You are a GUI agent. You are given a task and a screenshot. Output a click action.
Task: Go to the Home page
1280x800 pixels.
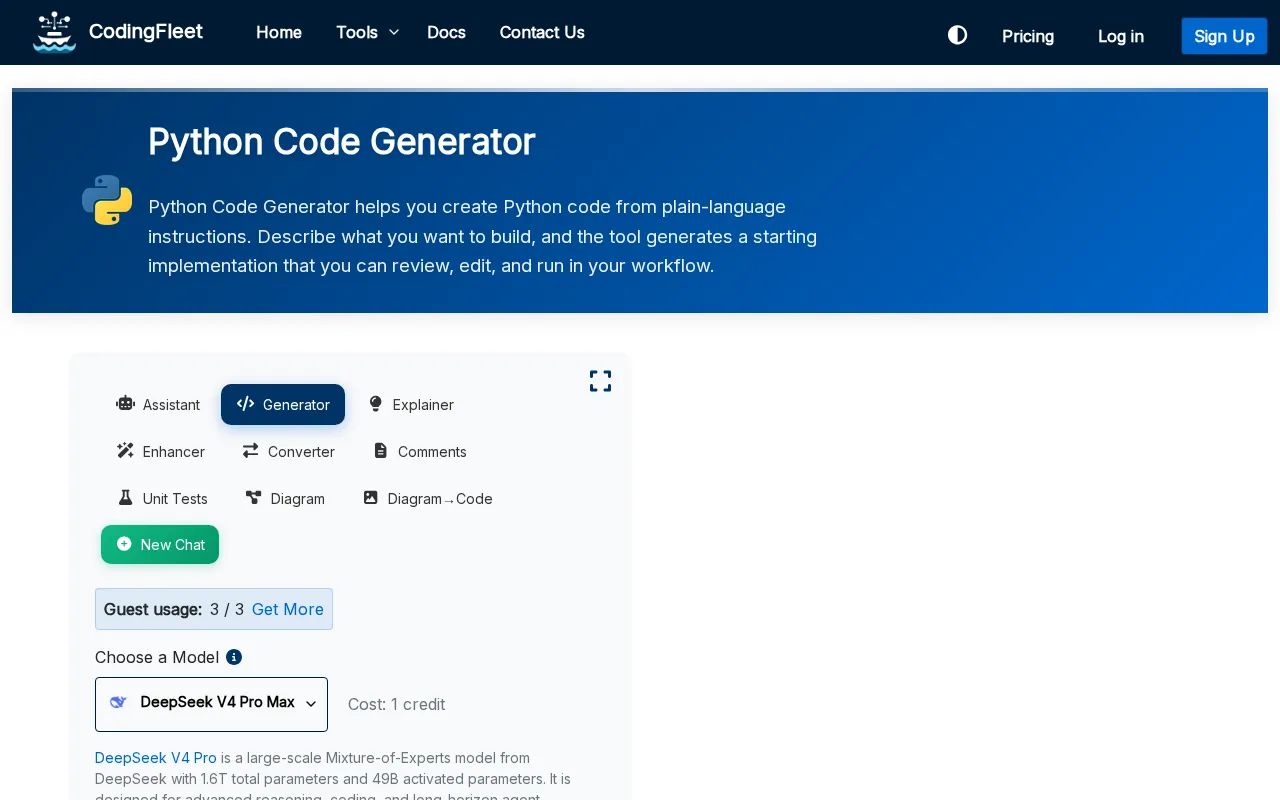[x=279, y=32]
